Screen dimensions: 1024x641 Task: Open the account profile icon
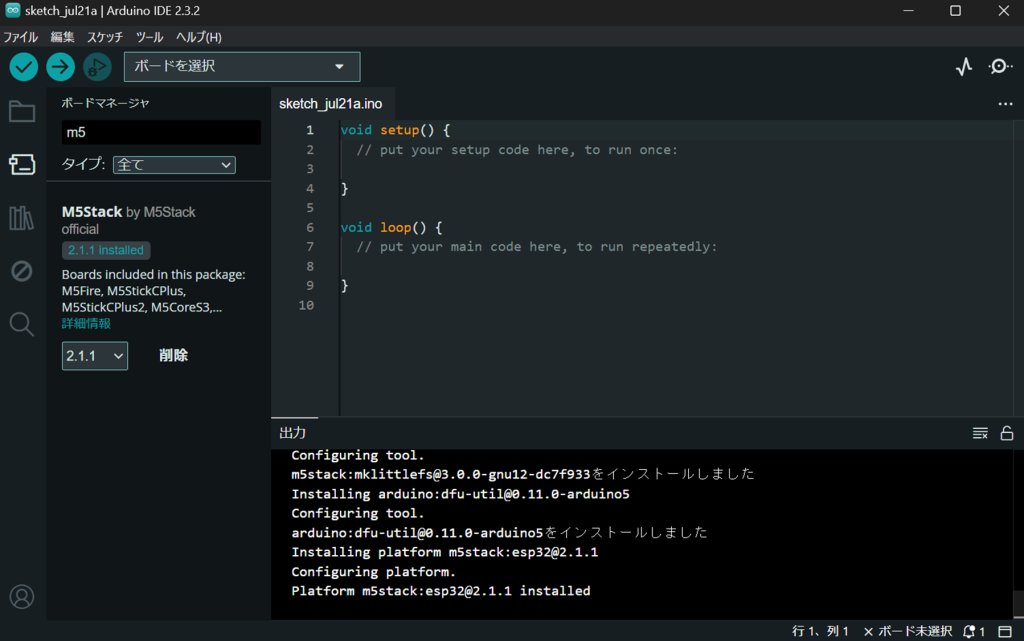pyautogui.click(x=22, y=597)
